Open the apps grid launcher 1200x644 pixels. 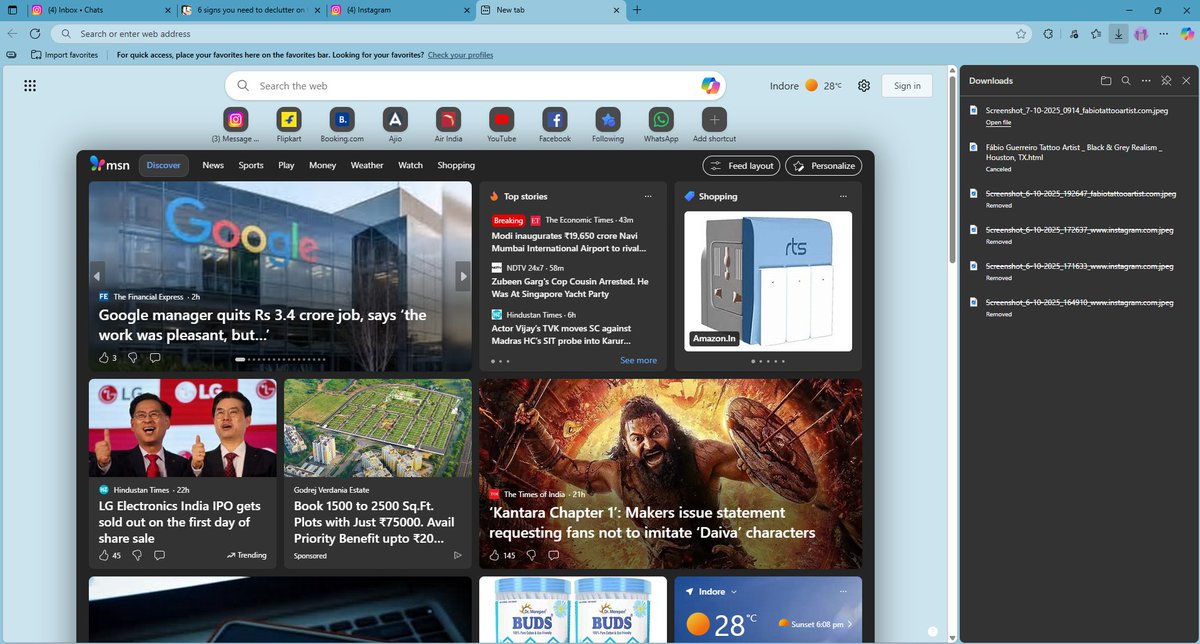(x=30, y=86)
